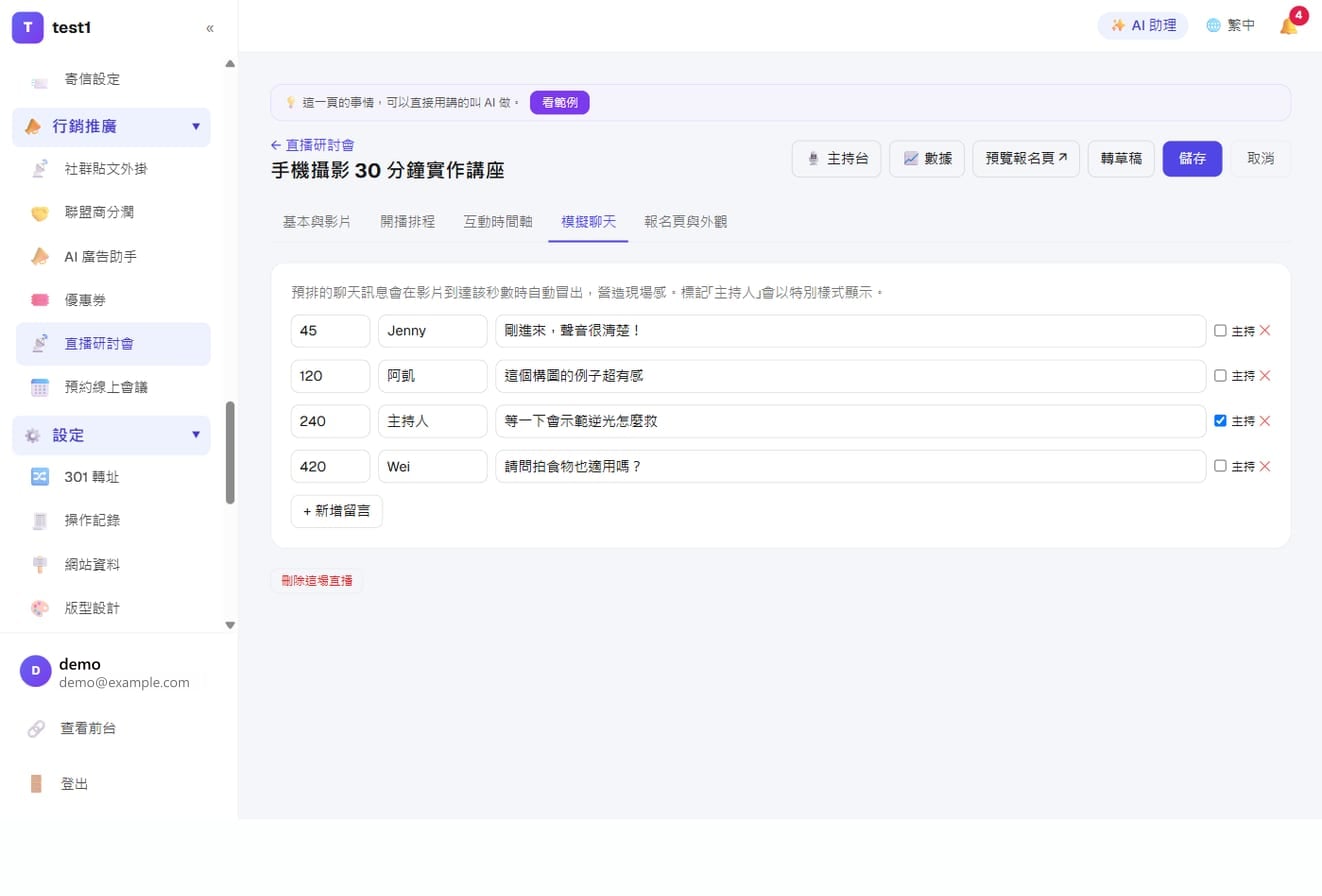Check 主持 for the 阿凱 message
Image resolution: width=1322 pixels, height=896 pixels.
pos(1220,376)
